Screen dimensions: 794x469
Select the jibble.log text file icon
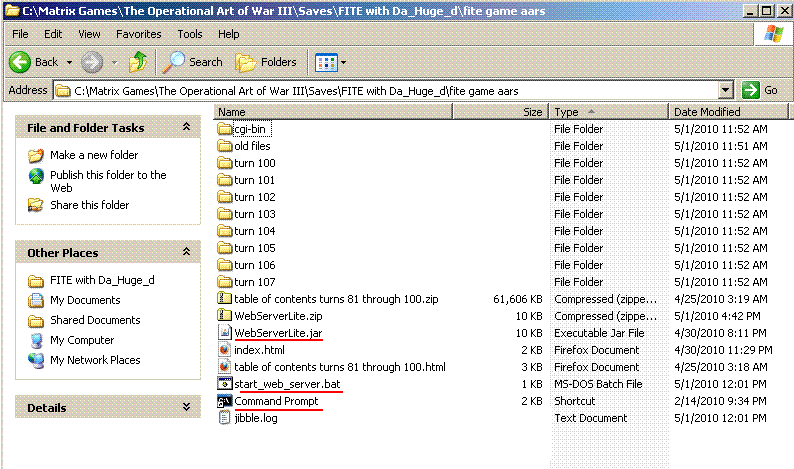tap(224, 418)
